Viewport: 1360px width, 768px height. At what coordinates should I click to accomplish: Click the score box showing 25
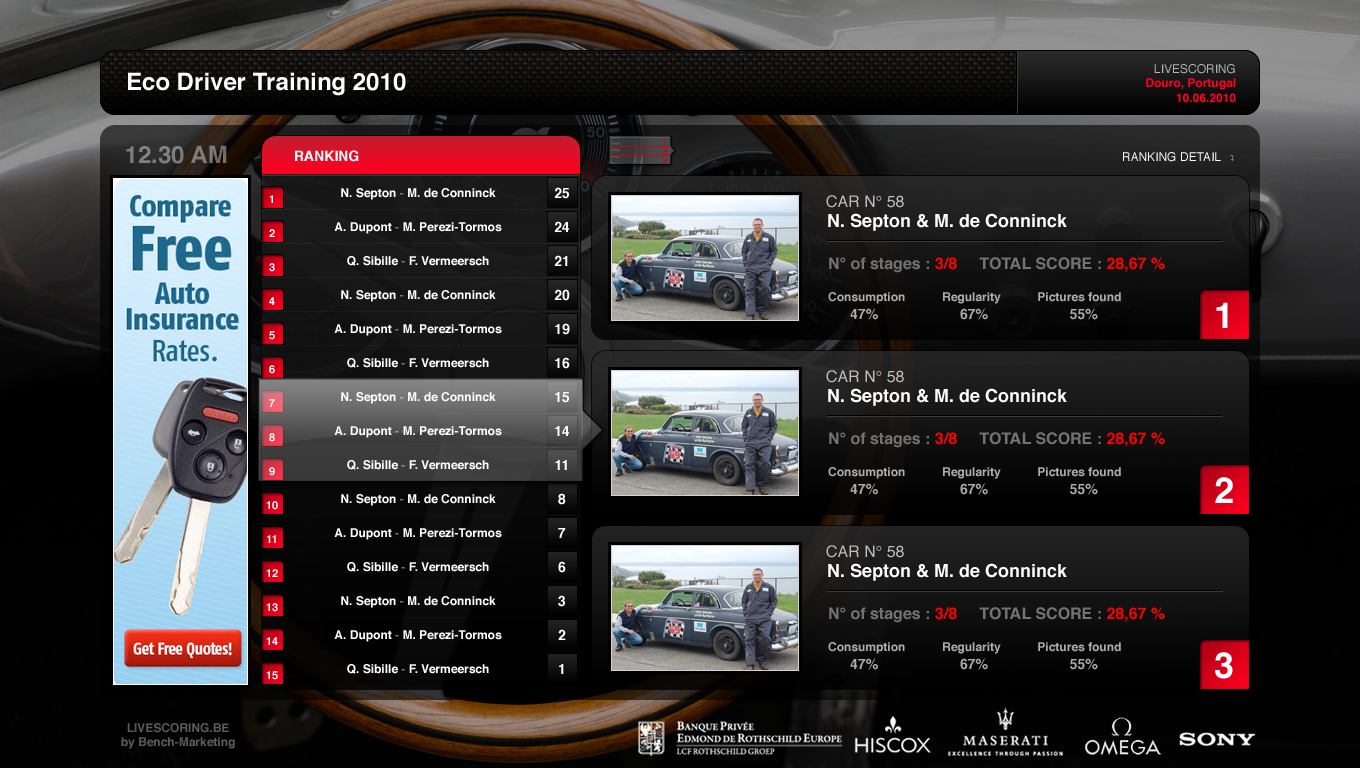[562, 193]
